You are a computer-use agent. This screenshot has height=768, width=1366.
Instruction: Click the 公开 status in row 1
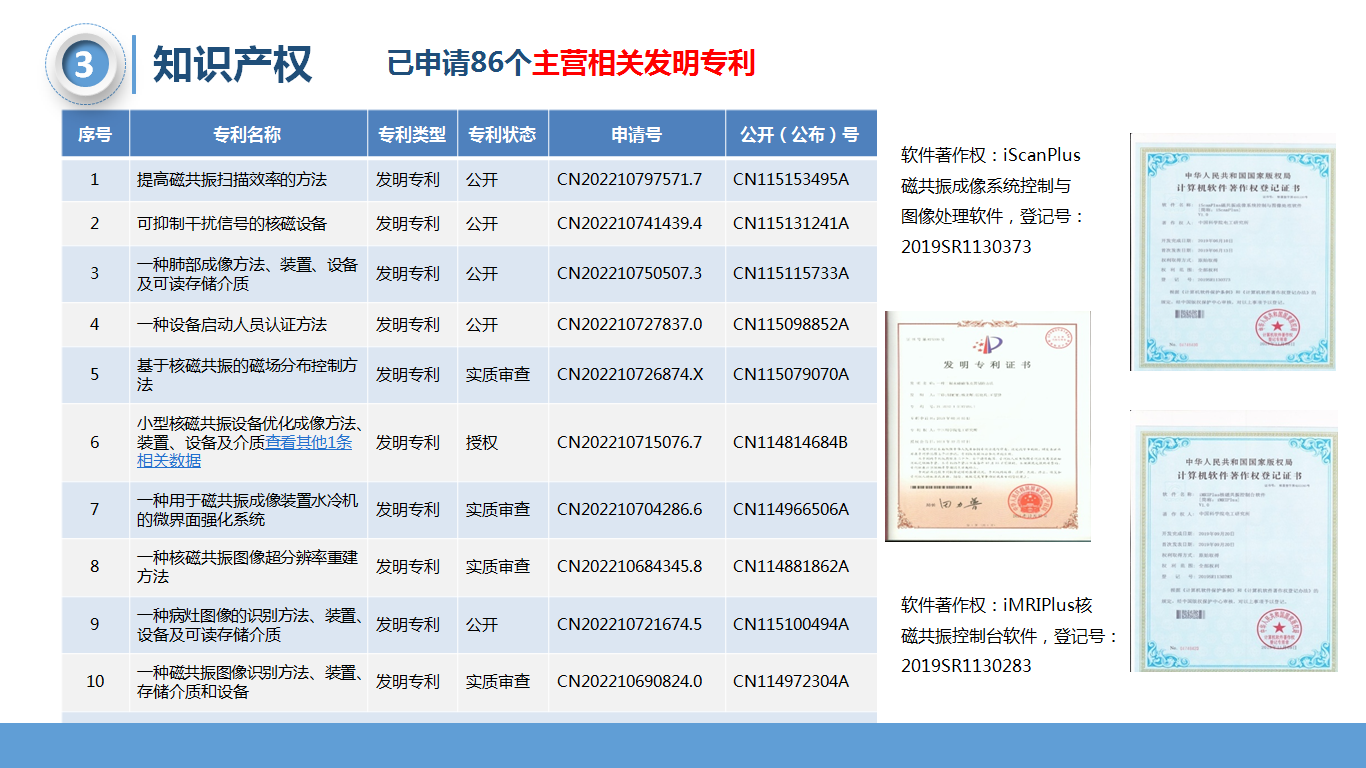(x=482, y=180)
